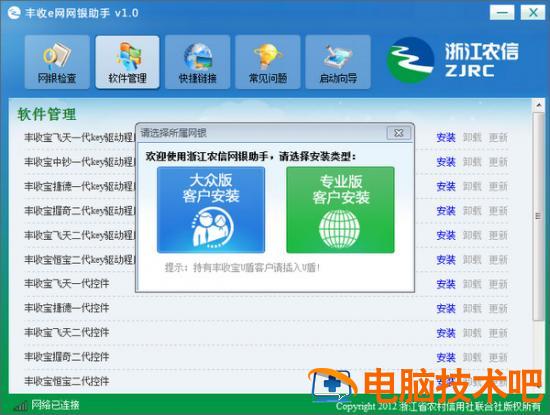Click 更新 for 丰收宝飞天一代key驱动程序
The width and height of the screenshot is (550, 415).
pos(498,138)
